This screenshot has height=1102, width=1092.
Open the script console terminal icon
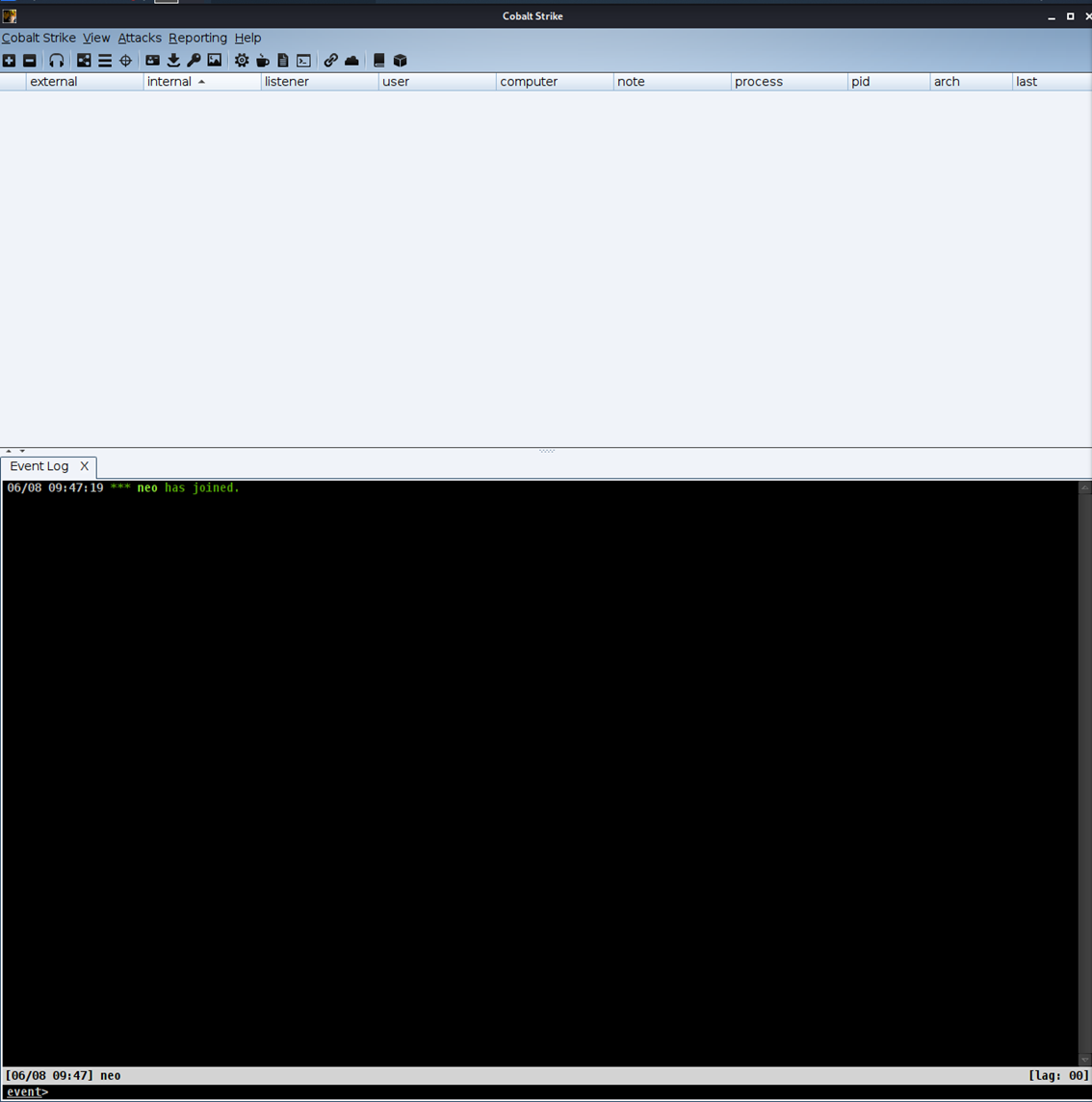(x=303, y=61)
